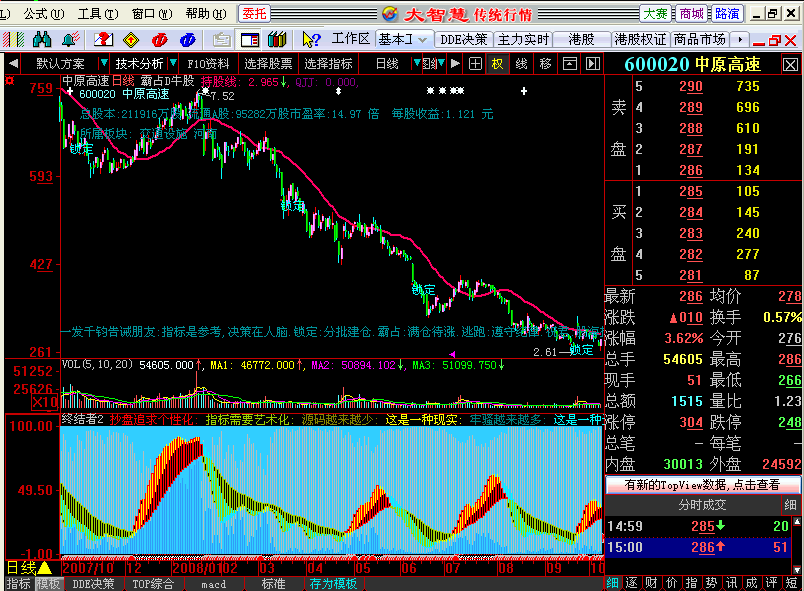Viewport: 804px width, 591px height.
Task: Select the bottom 标准 tab
Action: click(x=273, y=584)
